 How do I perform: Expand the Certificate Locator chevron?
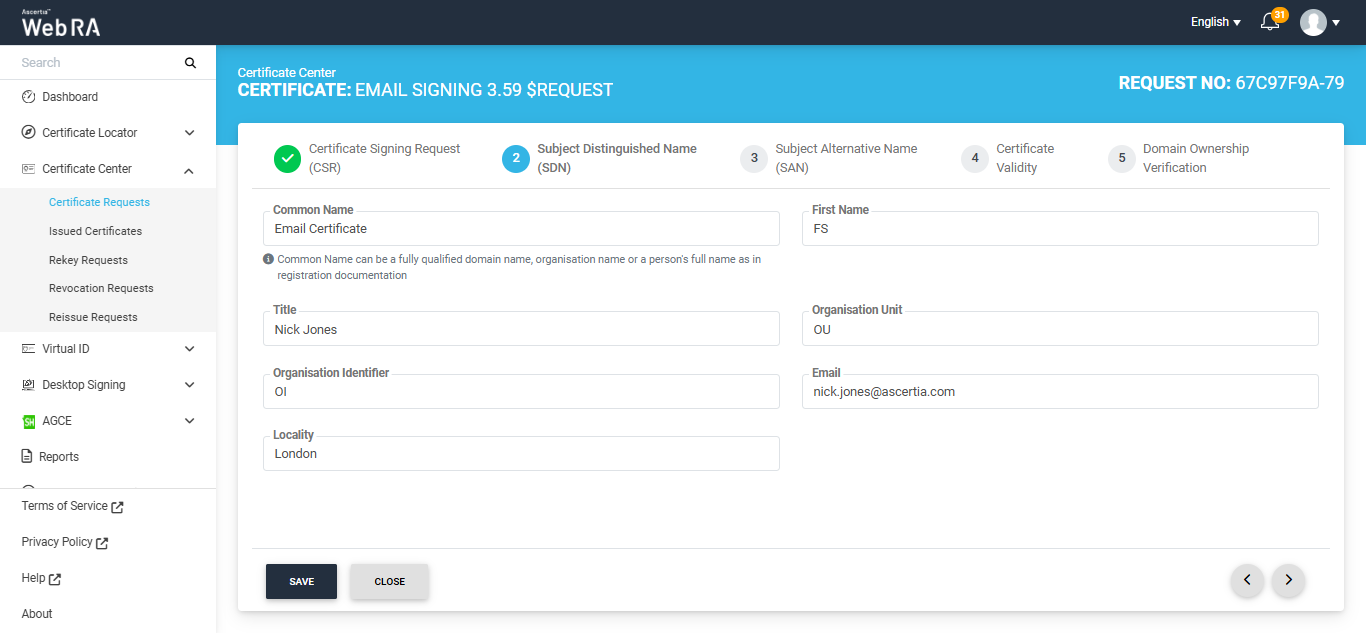(190, 133)
